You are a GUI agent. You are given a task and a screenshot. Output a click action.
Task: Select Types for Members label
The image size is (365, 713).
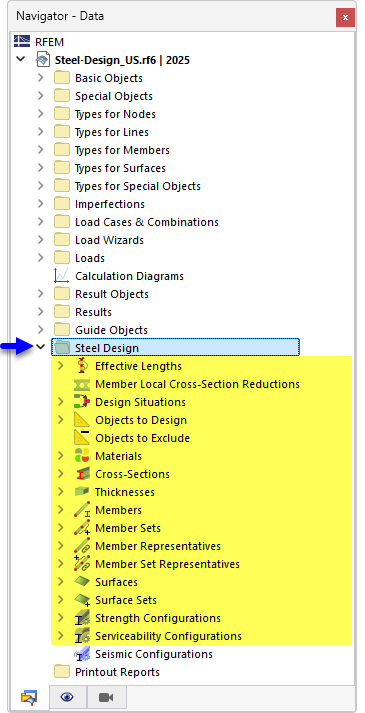(x=122, y=150)
